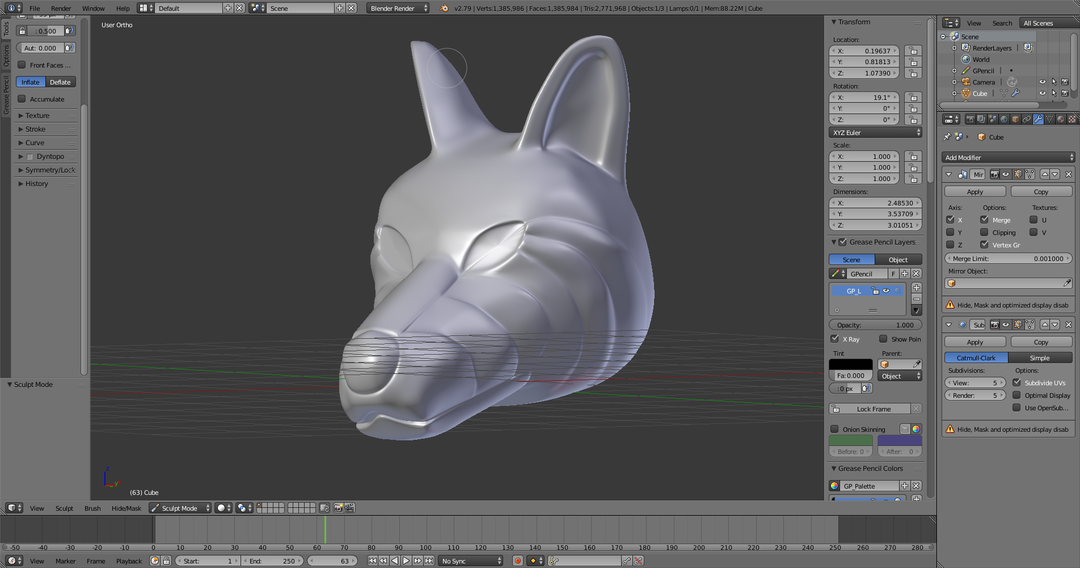Image resolution: width=1080 pixels, height=568 pixels.
Task: Toggle the X Ray checkbox
Action: 836,339
